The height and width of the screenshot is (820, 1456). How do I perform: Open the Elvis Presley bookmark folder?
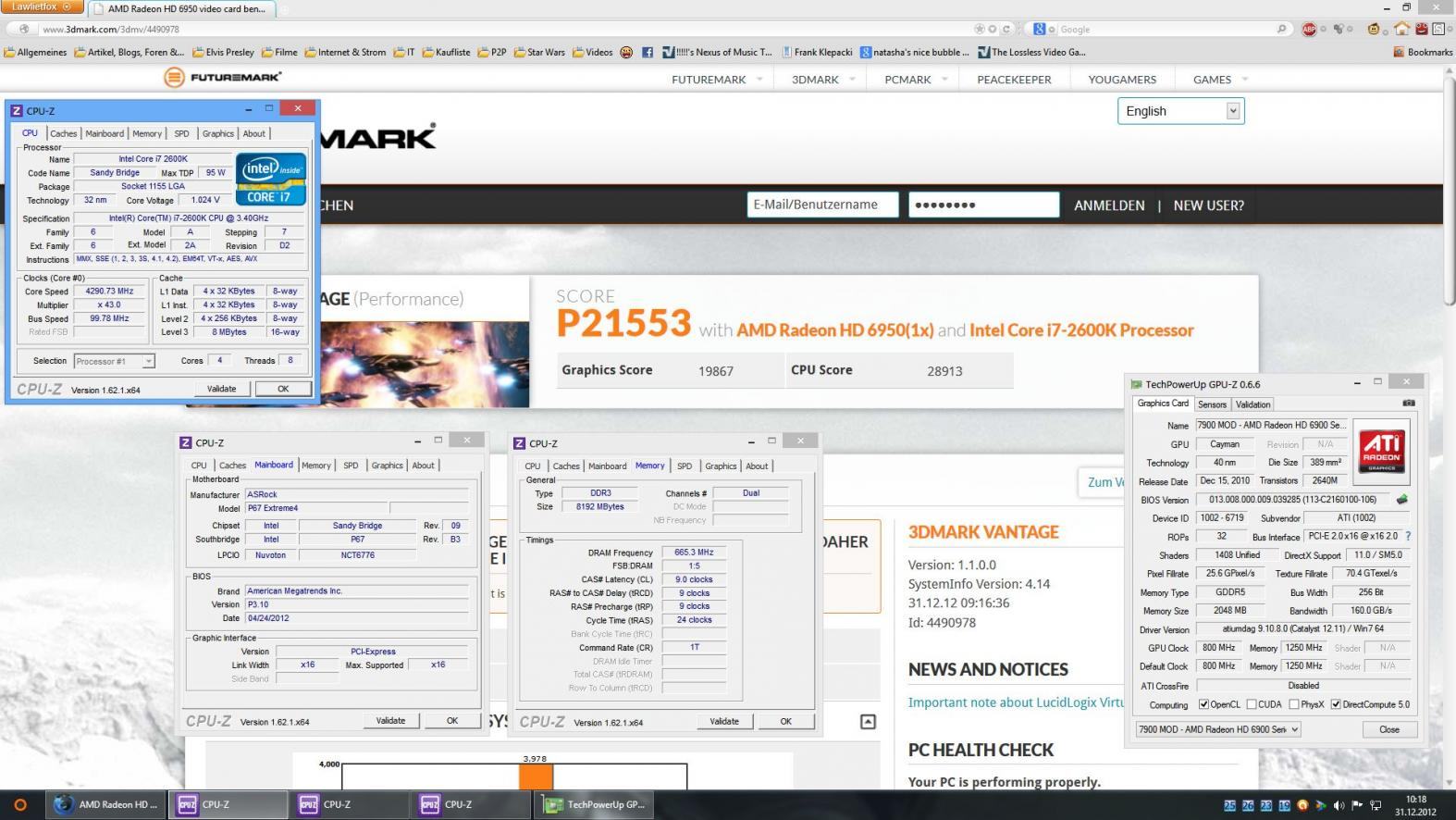pos(223,52)
